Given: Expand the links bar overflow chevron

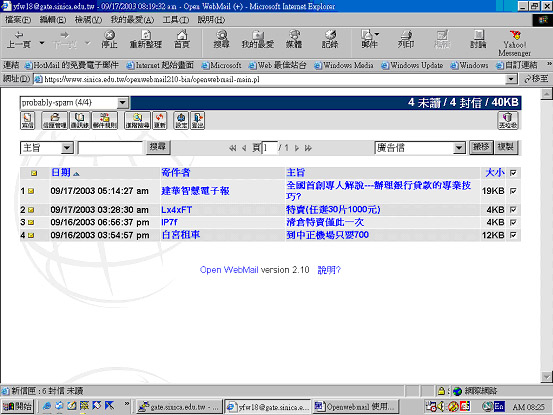Looking at the screenshot, I should click(x=549, y=64).
